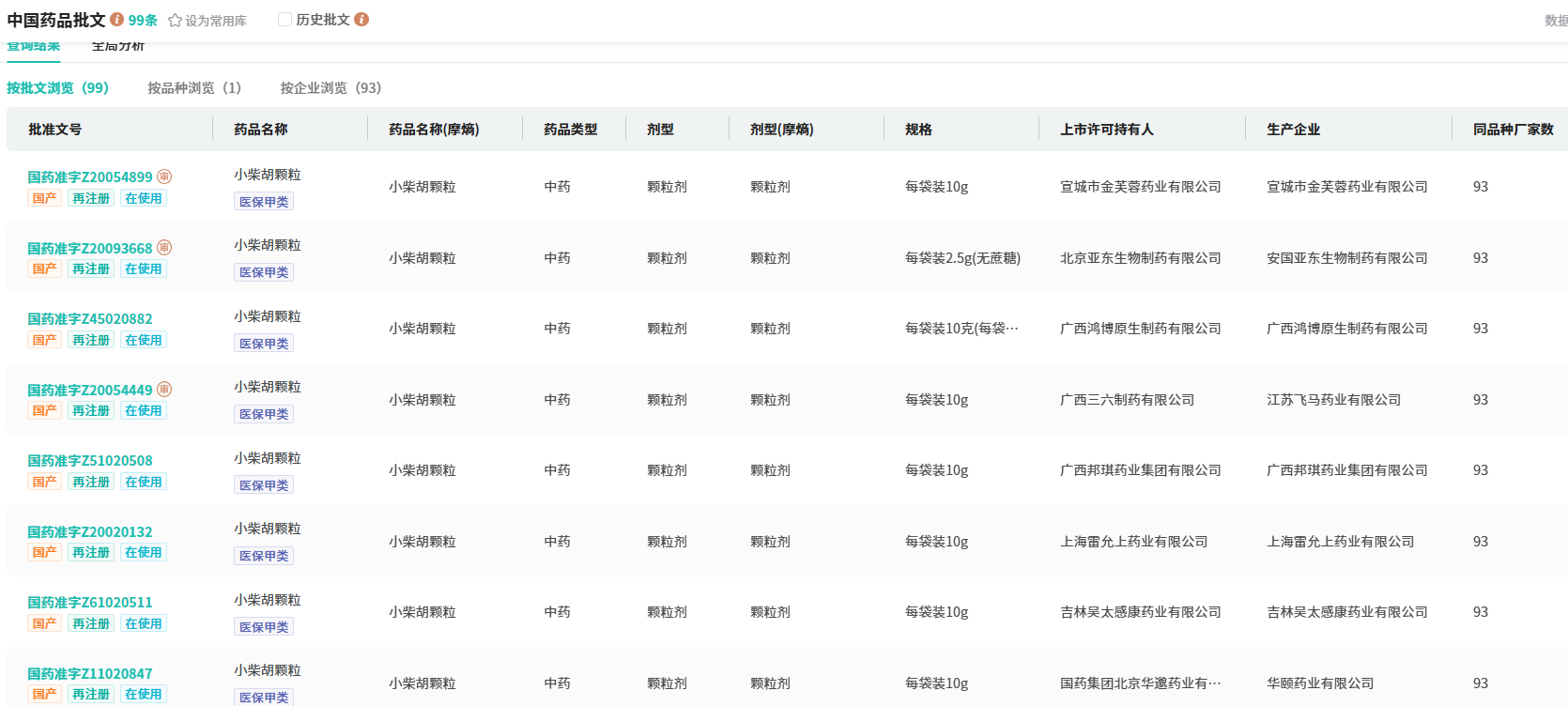Image resolution: width=1568 pixels, height=706 pixels.
Task: Click the truncated specification 每袋装10克(每袋…
Action: click(x=961, y=329)
